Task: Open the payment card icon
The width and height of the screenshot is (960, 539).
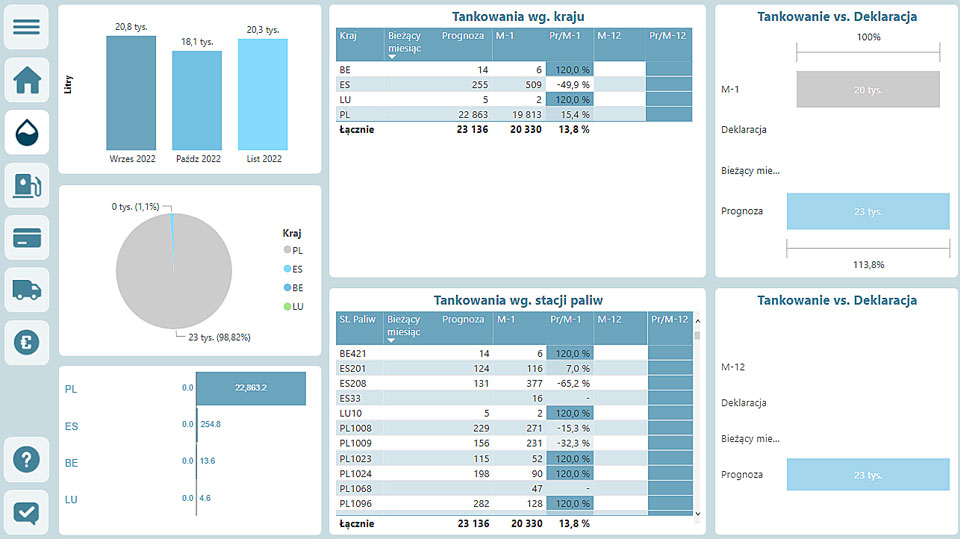Action: pos(27,238)
